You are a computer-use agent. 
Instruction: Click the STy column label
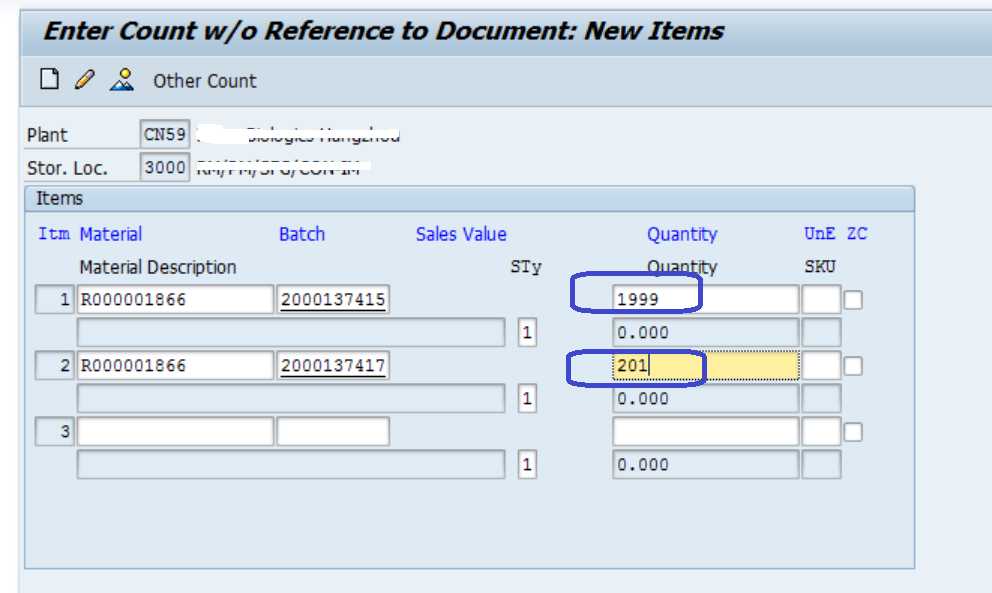[x=526, y=267]
